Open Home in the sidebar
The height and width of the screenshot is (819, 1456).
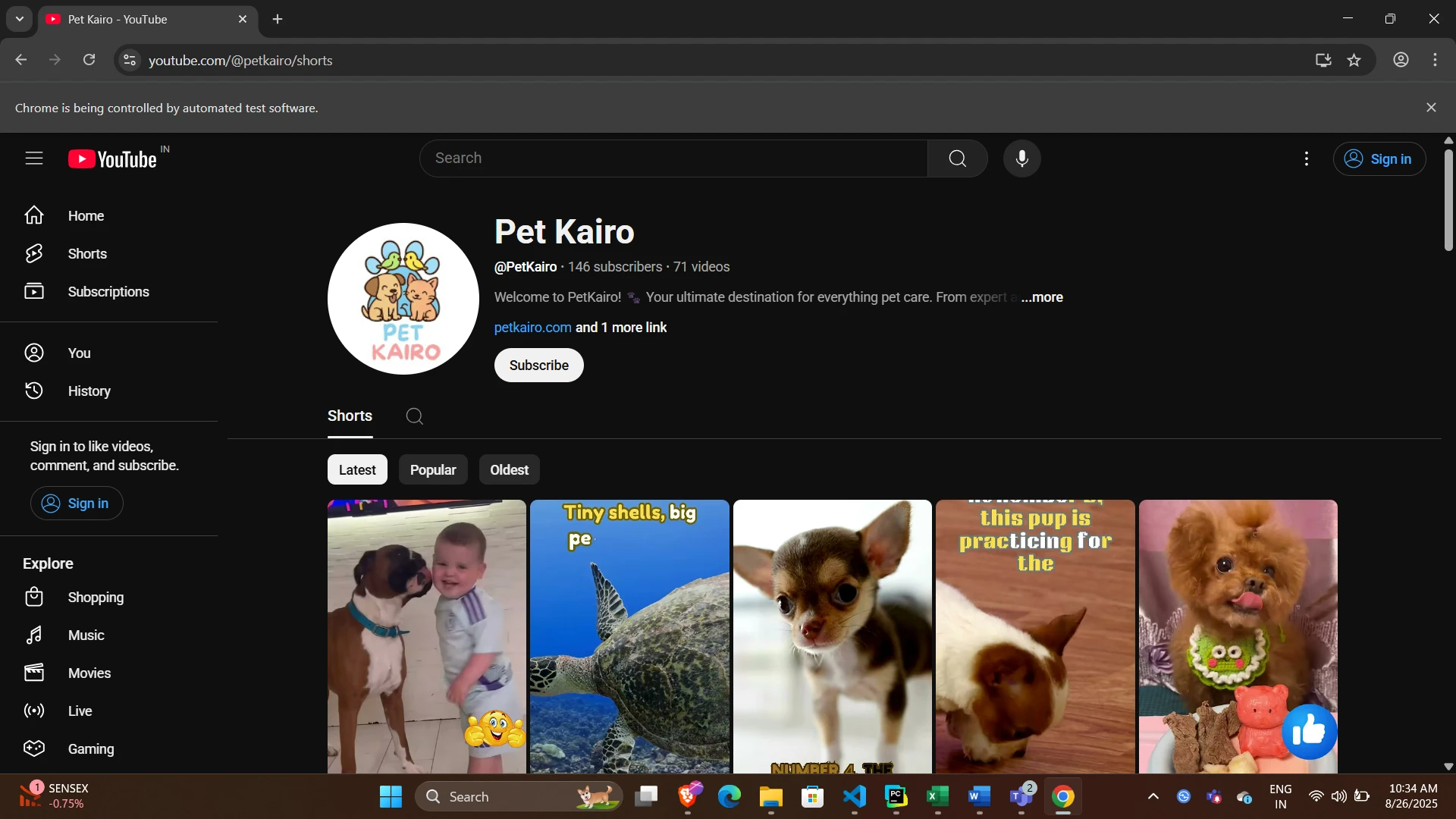(x=108, y=216)
